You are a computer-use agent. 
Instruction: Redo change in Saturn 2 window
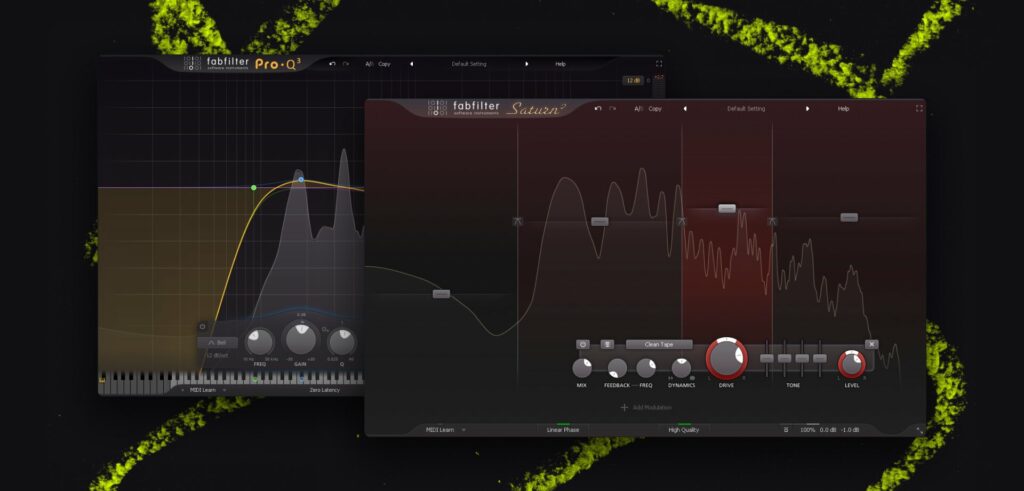coord(613,108)
